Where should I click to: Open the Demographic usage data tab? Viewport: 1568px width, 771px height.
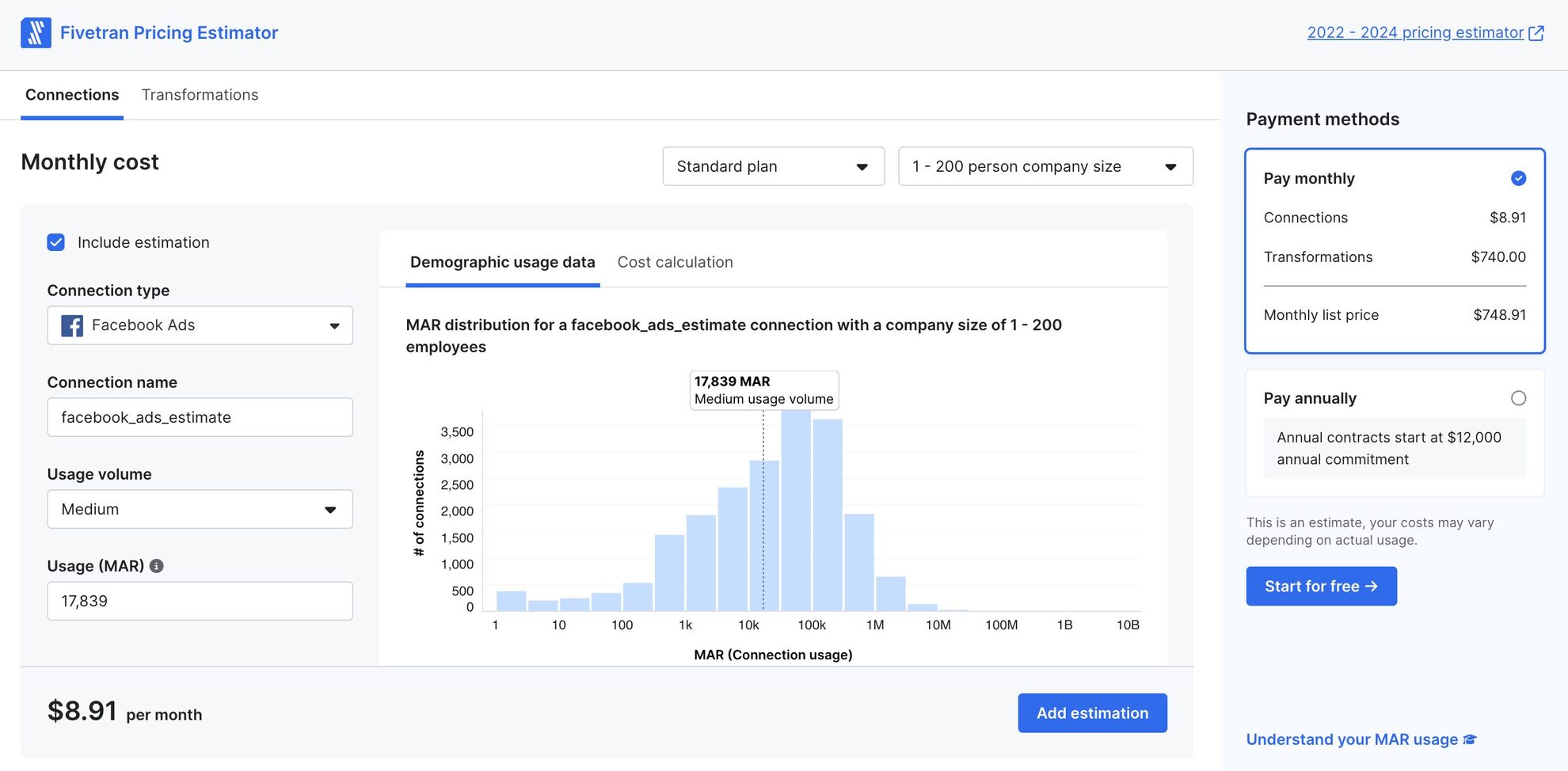pos(503,262)
